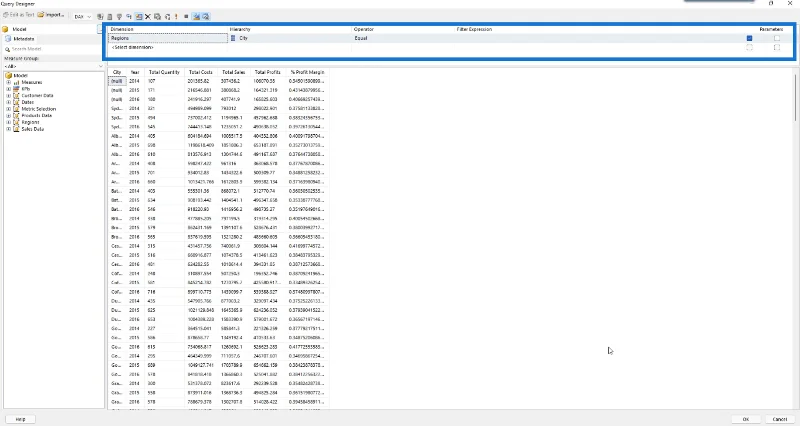This screenshot has height=426, width=800.
Task: Click the Total Profits column header
Action: (x=268, y=72)
